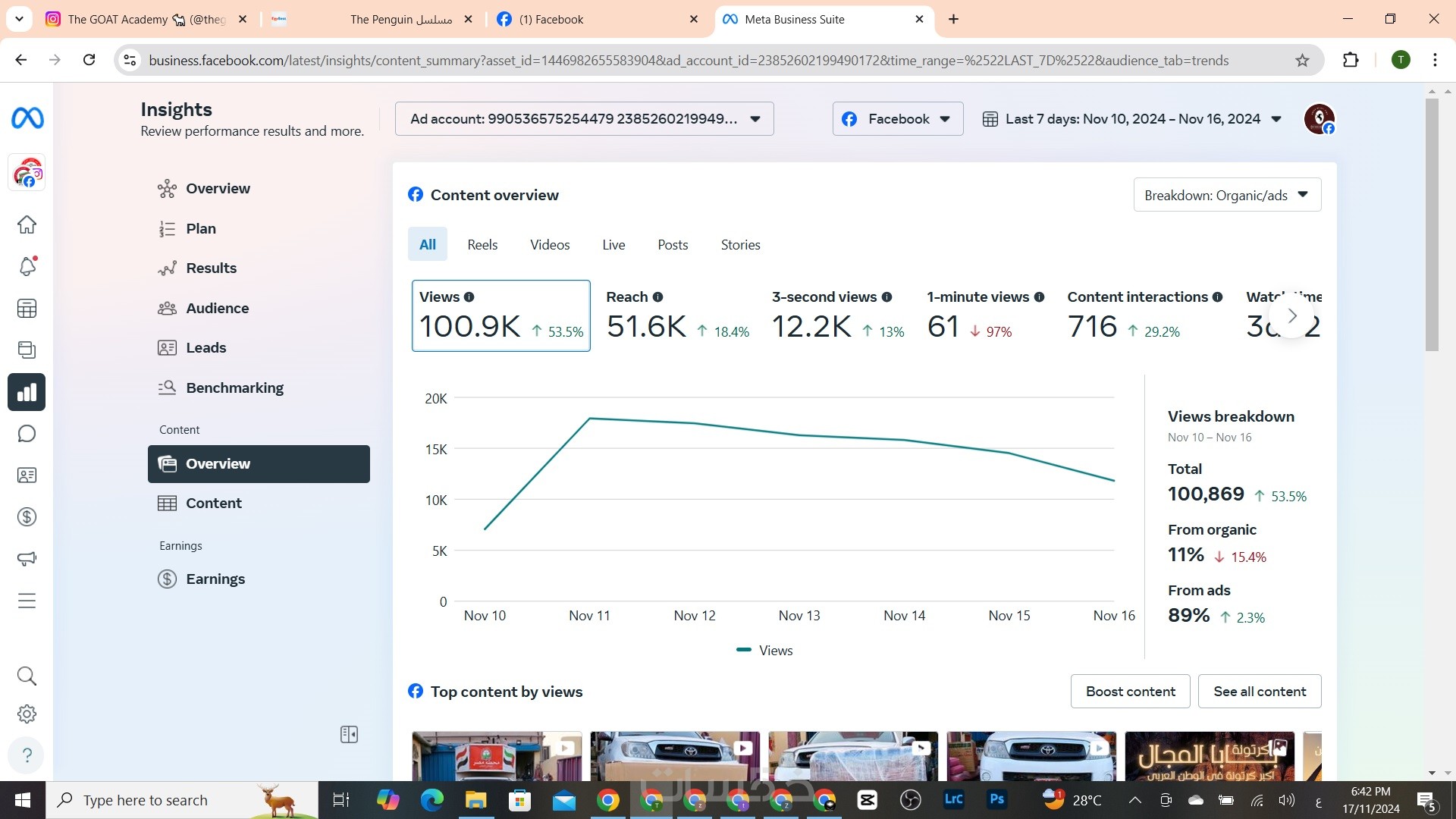This screenshot has width=1456, height=819.
Task: Open Settings gear in sidebar
Action: (27, 714)
